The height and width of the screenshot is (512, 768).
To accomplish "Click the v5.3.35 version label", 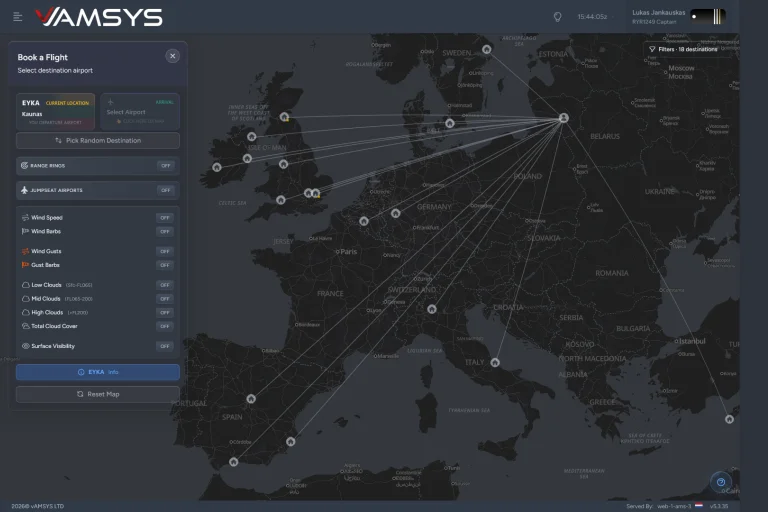I will pyautogui.click(x=719, y=506).
